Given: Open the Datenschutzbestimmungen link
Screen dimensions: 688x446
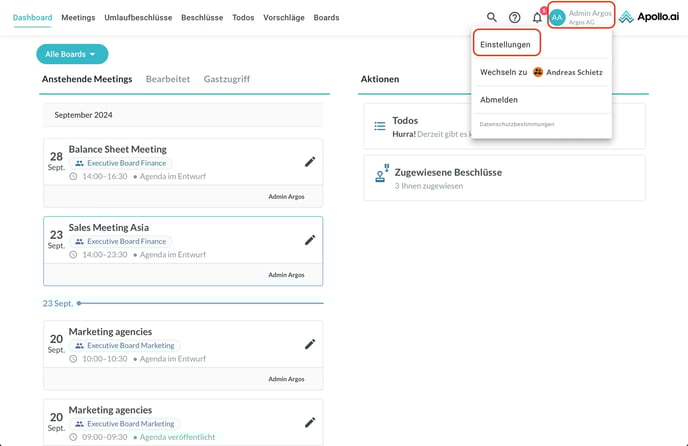Looking at the screenshot, I should 517,124.
